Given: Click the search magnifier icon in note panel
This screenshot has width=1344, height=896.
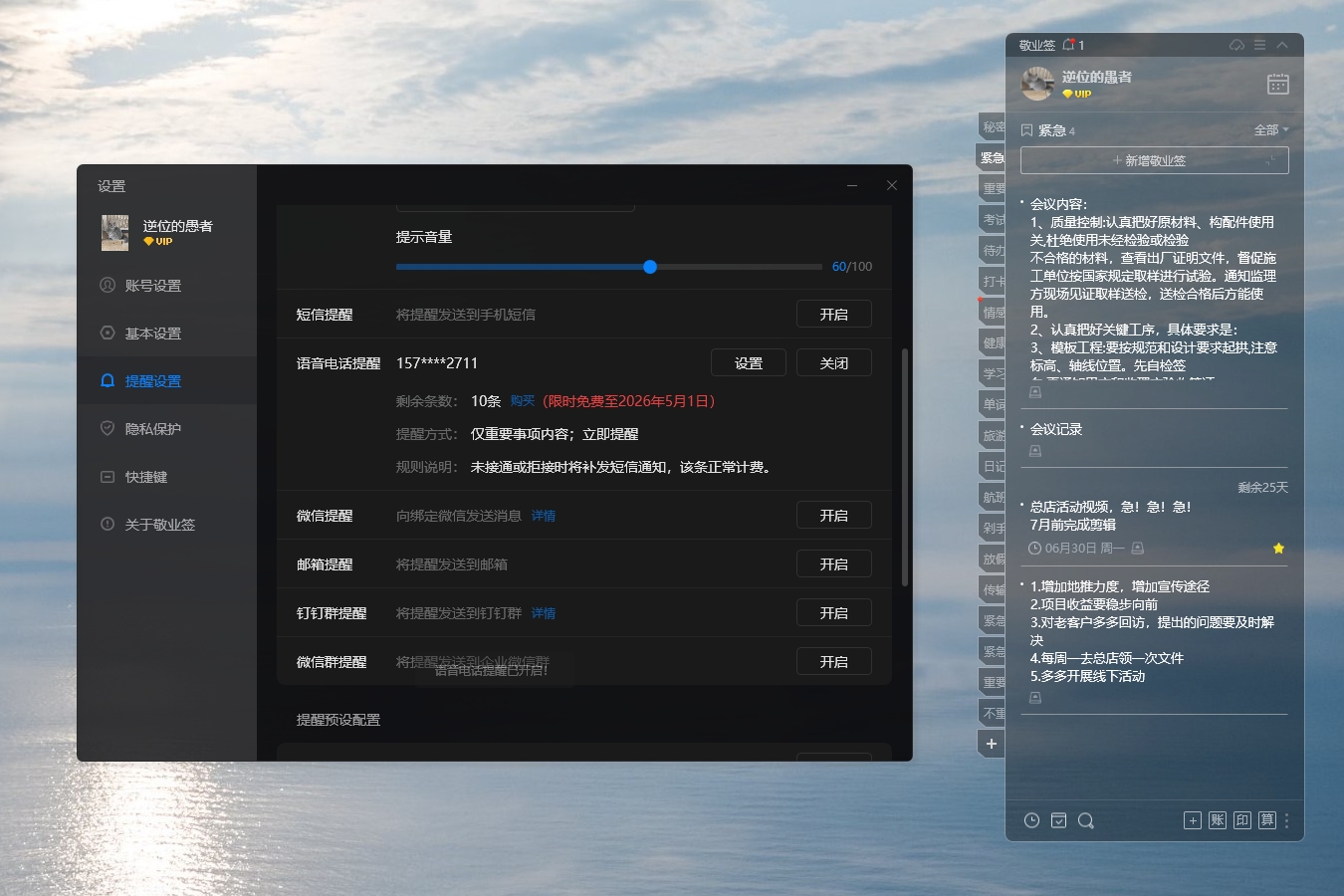Looking at the screenshot, I should (1086, 820).
